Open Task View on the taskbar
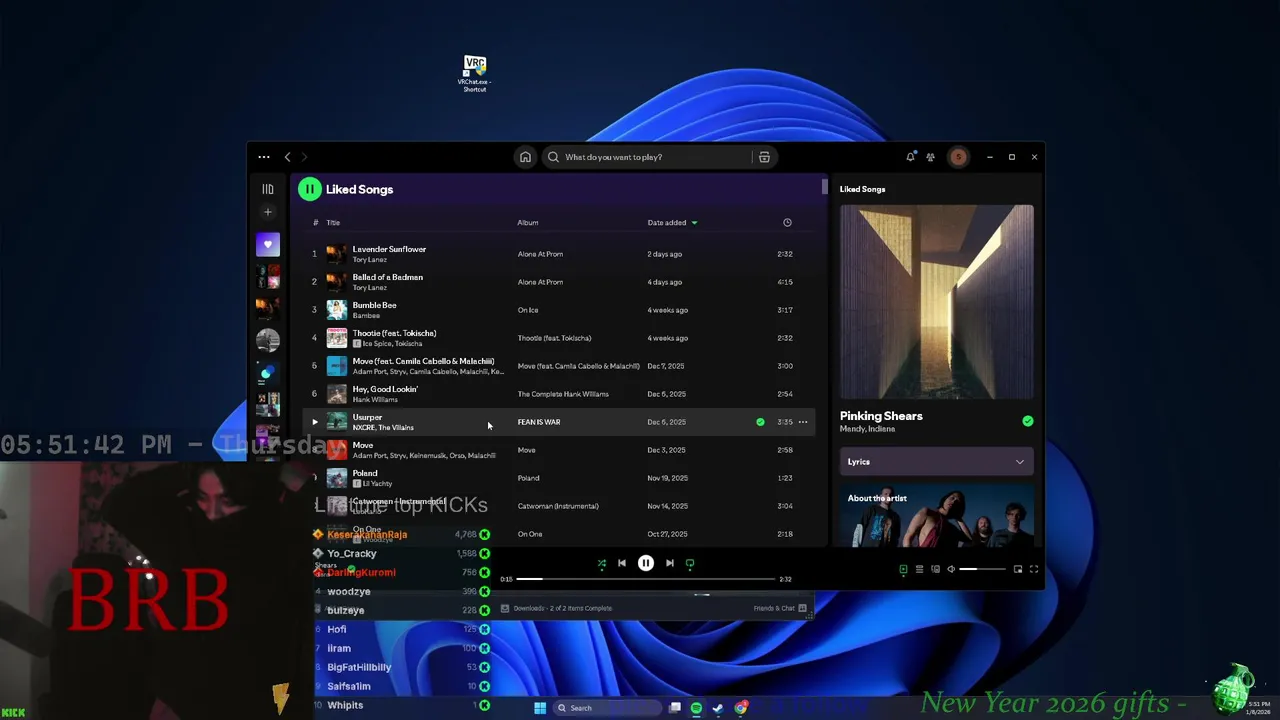This screenshot has height=720, width=1280. (675, 708)
